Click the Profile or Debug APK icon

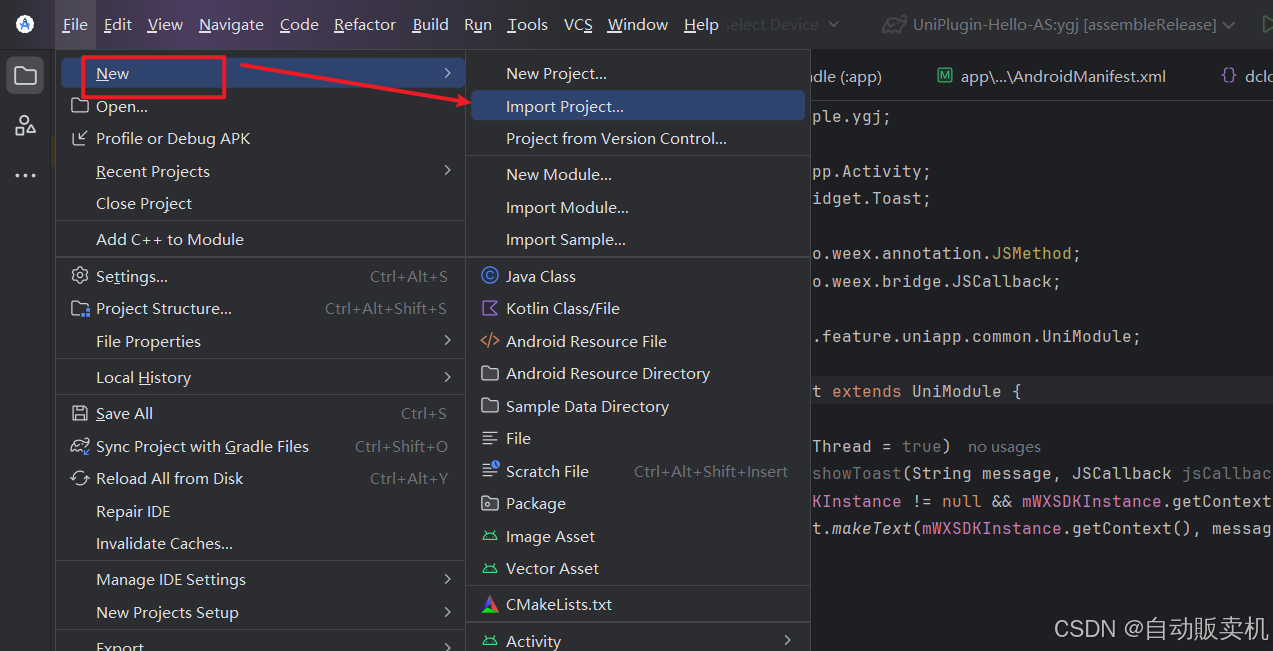point(80,139)
